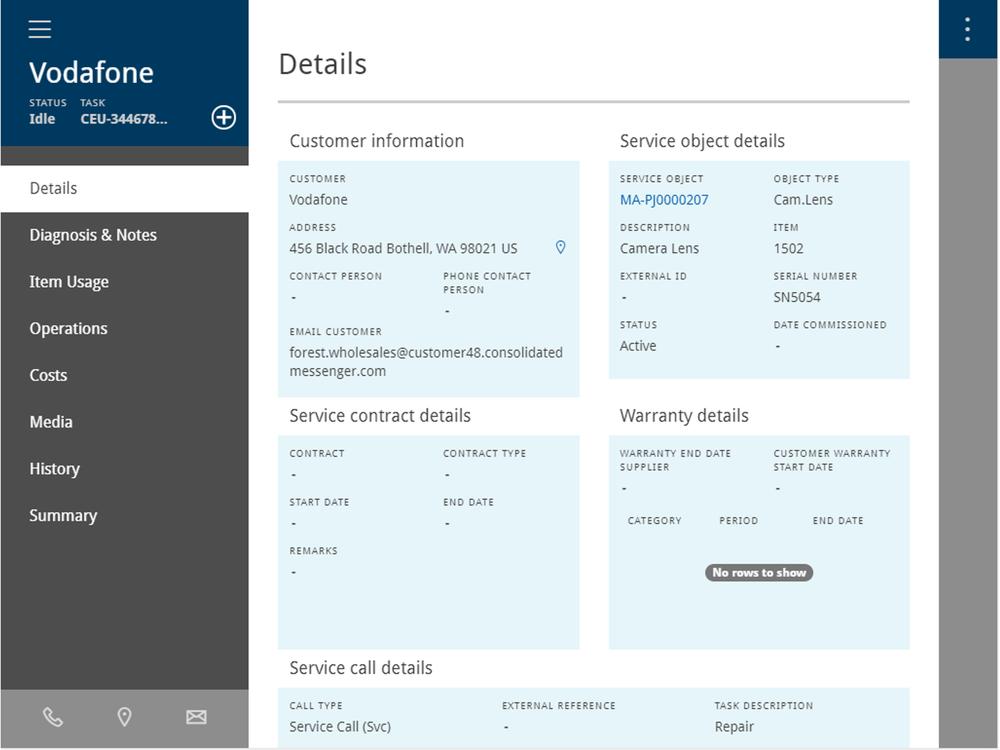Click the location pin in bottom bar
This screenshot has width=1000, height=750.
coord(124,717)
